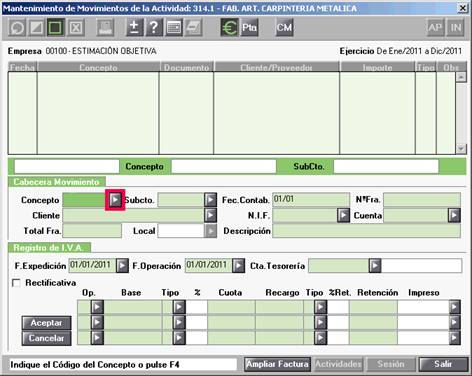The height and width of the screenshot is (376, 472).
Task: Click the Concepto column header in the table
Action: pos(98,67)
